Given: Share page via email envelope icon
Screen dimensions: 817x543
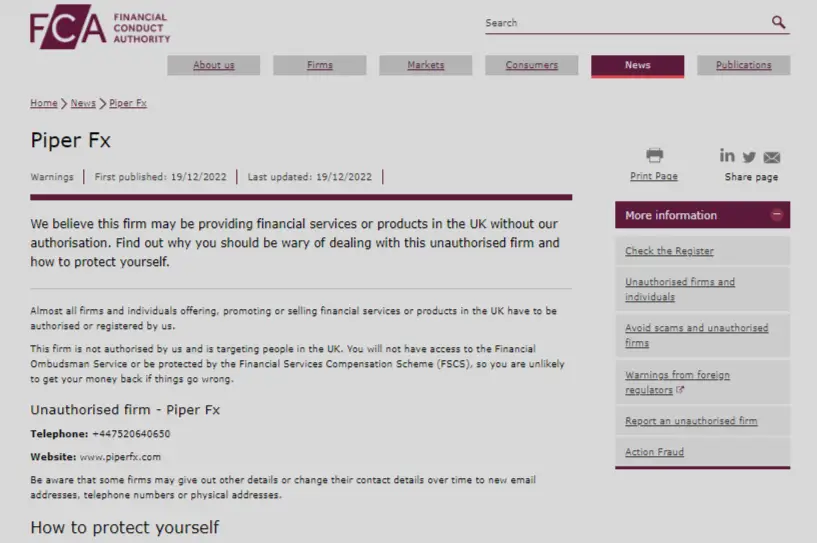Looking at the screenshot, I should [x=772, y=157].
